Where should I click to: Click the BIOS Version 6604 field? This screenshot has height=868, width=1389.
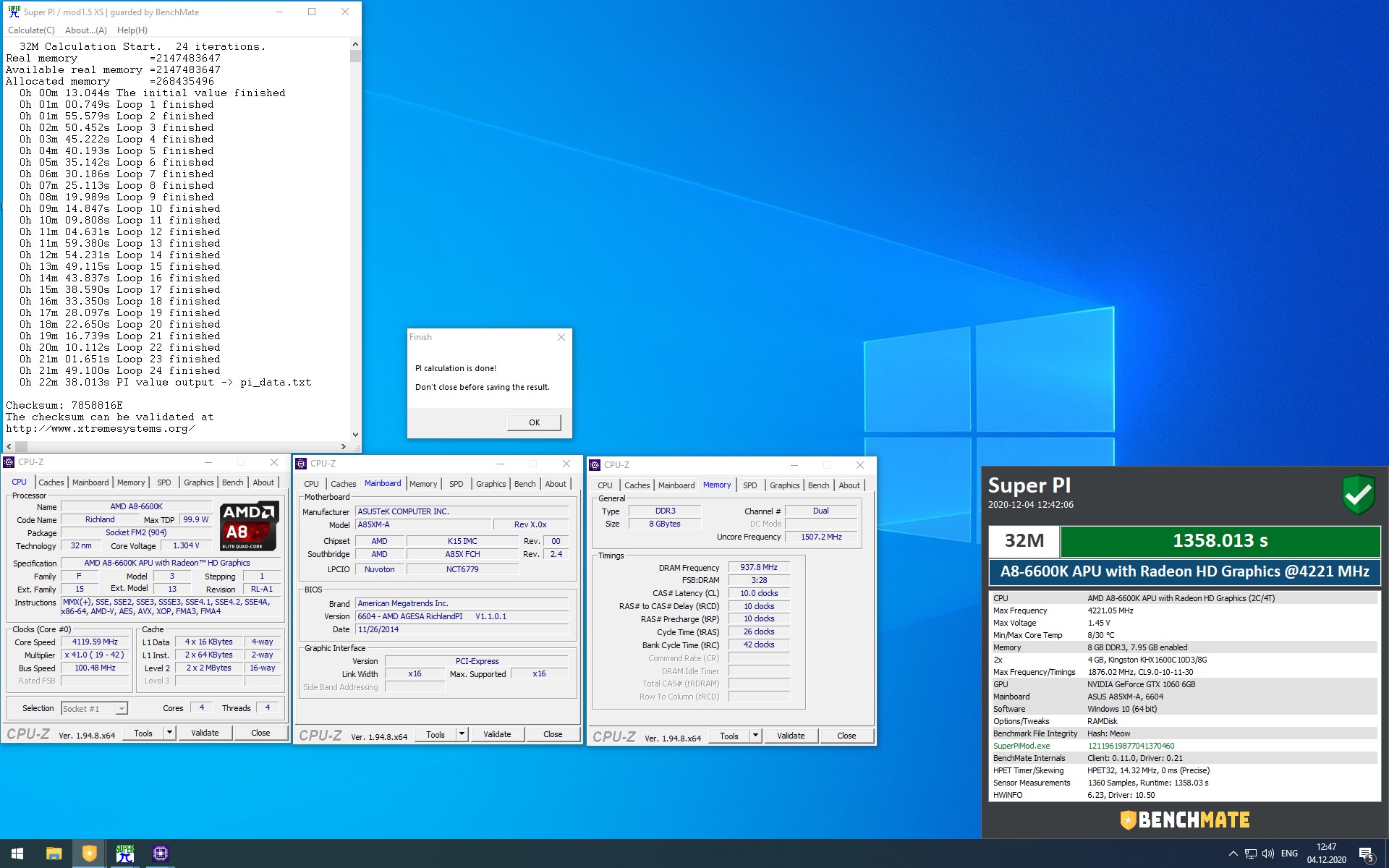[x=462, y=616]
